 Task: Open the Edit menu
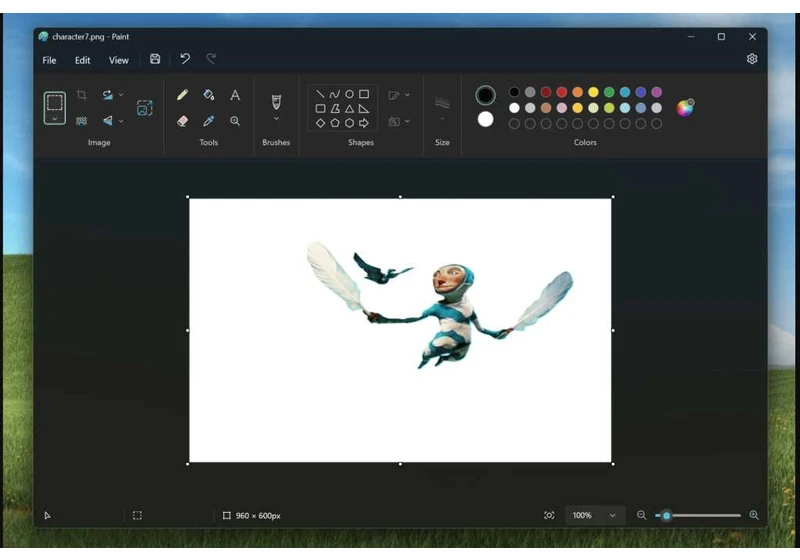pos(83,60)
